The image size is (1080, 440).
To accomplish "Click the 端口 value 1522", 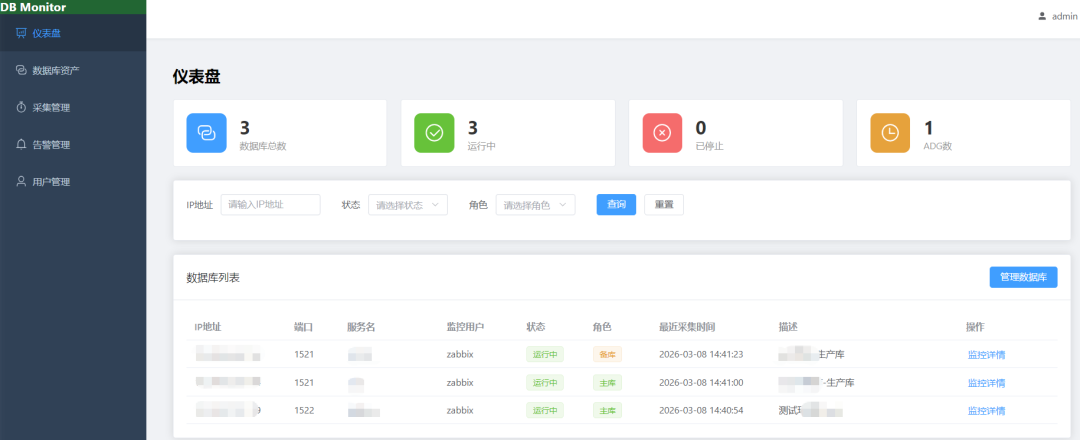I will pos(304,410).
